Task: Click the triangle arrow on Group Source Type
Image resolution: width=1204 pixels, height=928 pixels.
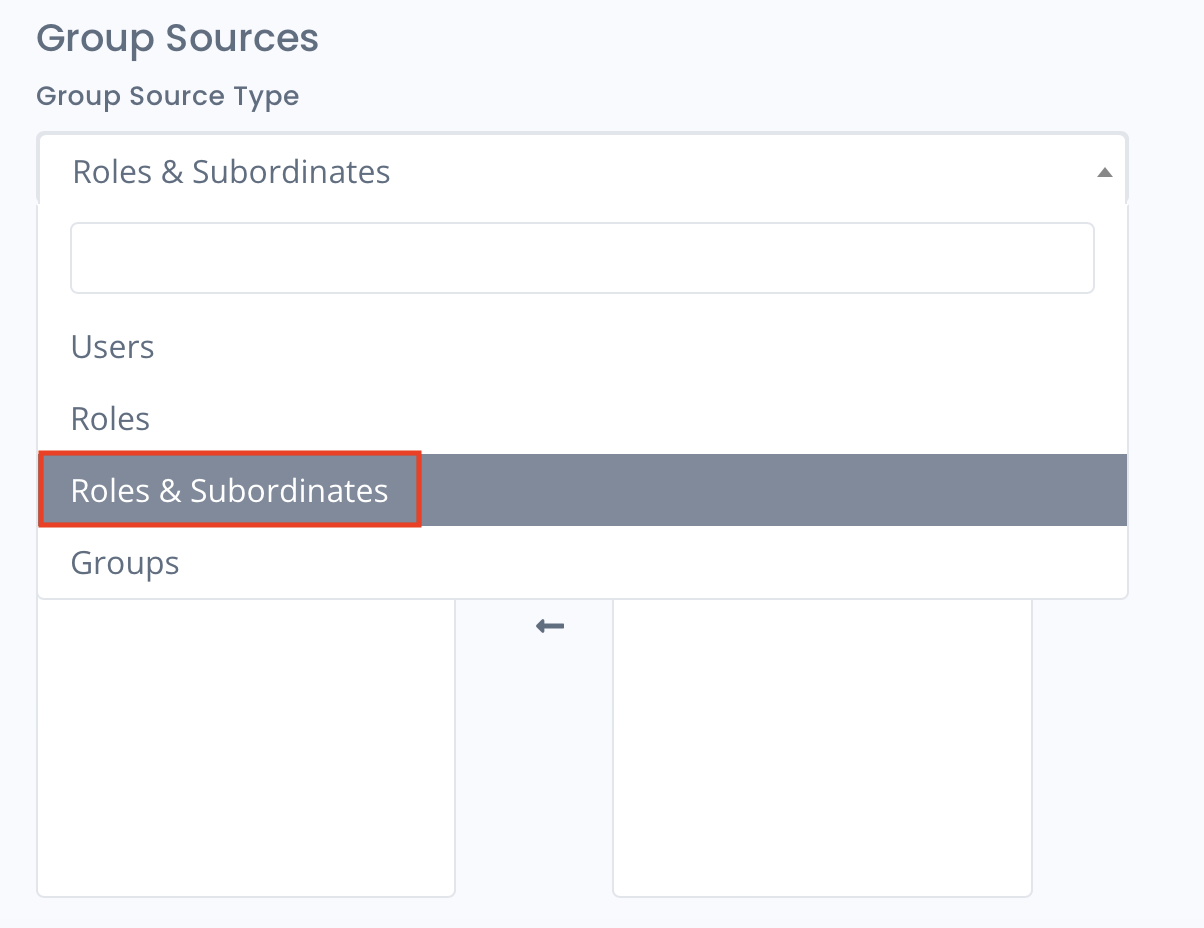Action: pyautogui.click(x=1104, y=173)
